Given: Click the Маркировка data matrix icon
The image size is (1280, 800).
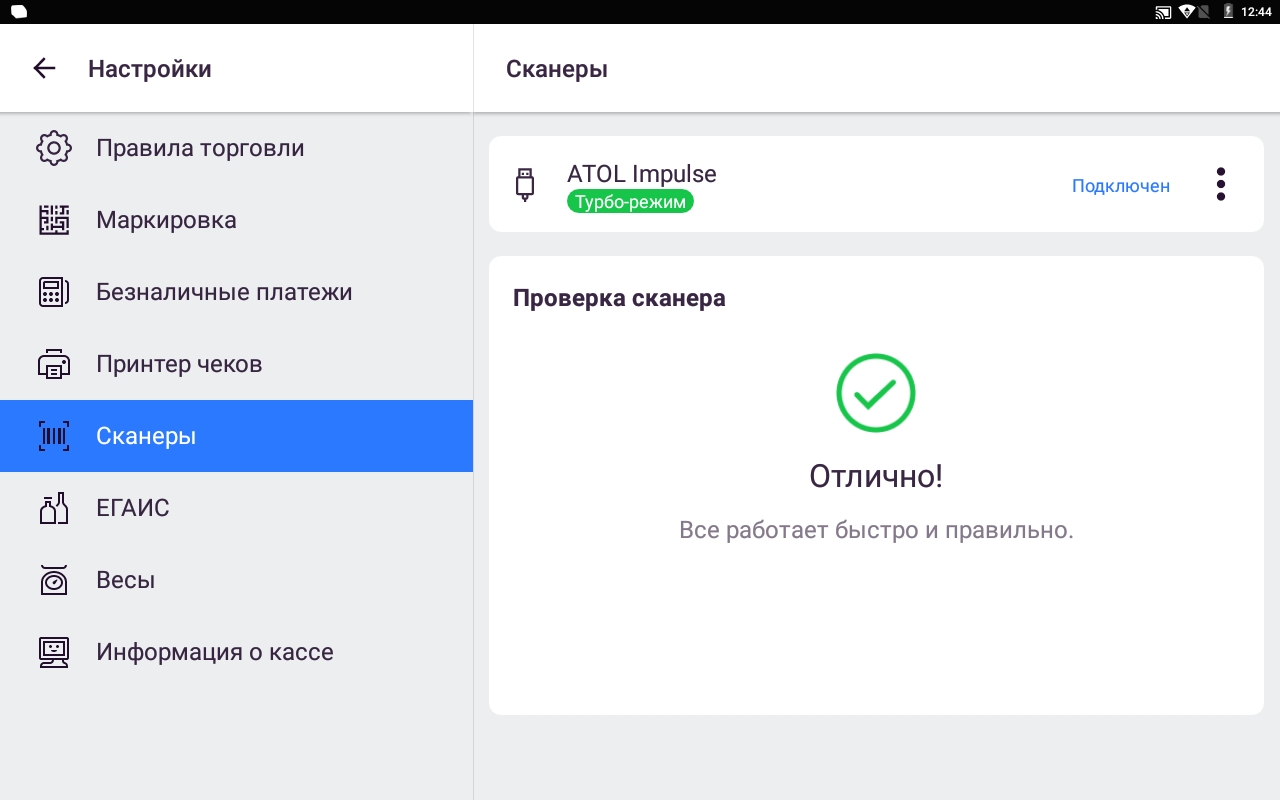Looking at the screenshot, I should click(x=54, y=220).
